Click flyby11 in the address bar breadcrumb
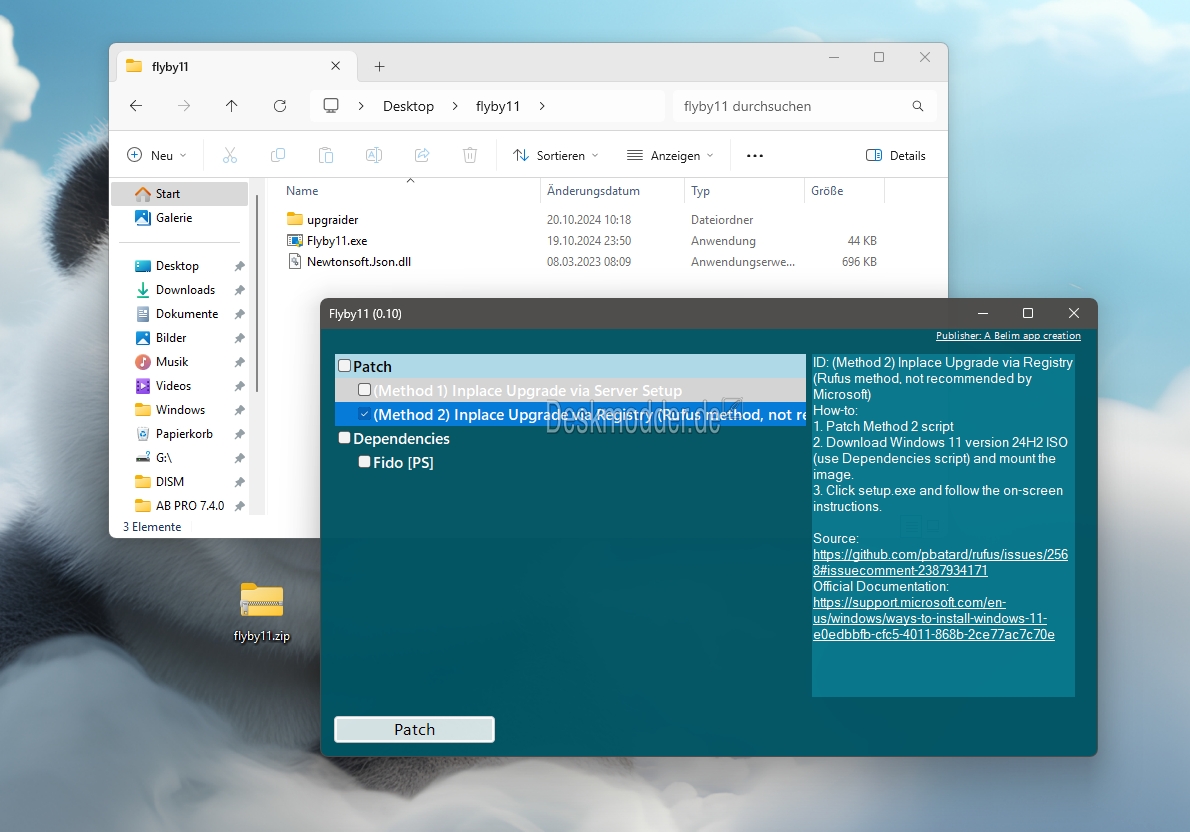 498,106
